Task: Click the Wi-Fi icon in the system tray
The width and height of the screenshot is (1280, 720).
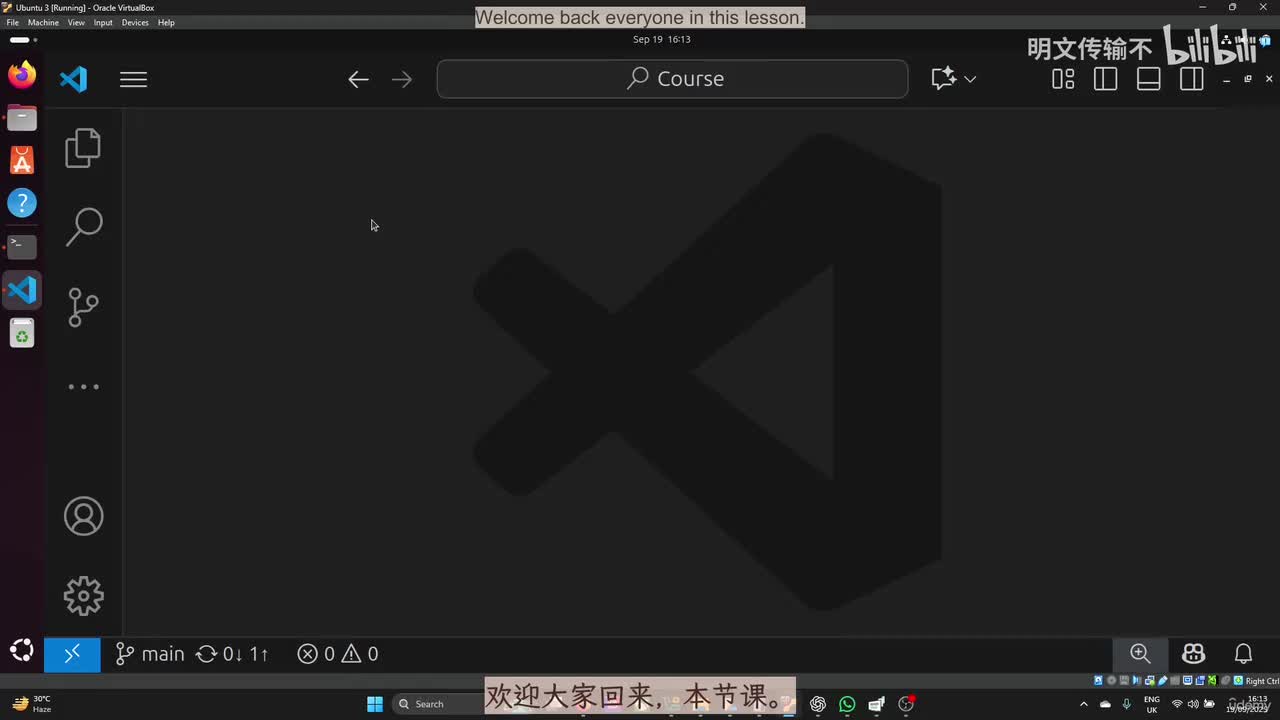Action: pos(1177,704)
